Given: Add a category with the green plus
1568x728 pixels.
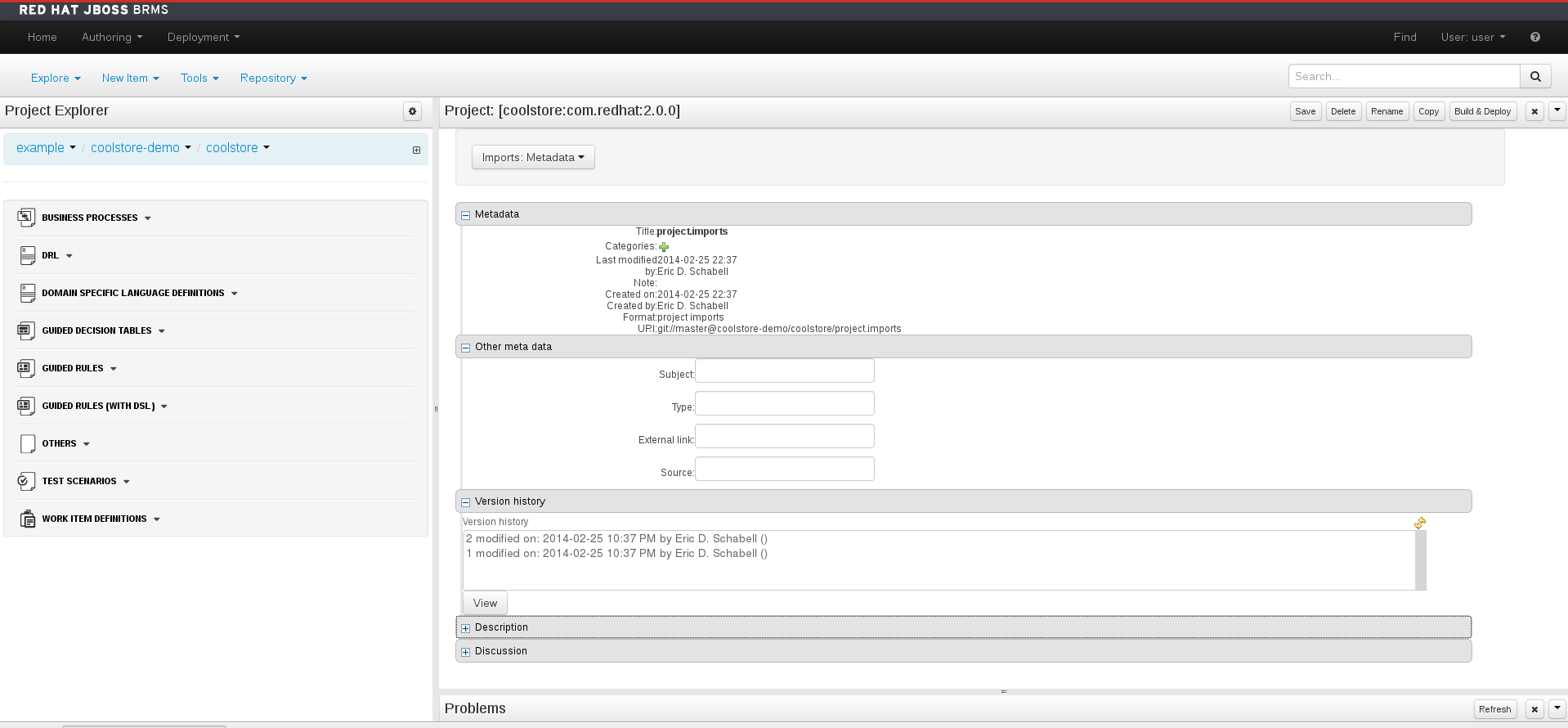Looking at the screenshot, I should point(664,247).
